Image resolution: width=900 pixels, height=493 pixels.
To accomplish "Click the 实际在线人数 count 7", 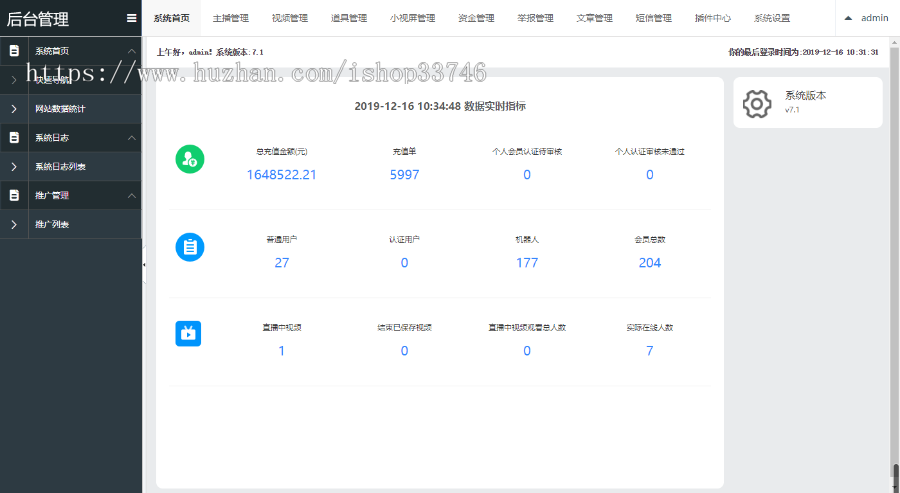I will (650, 351).
